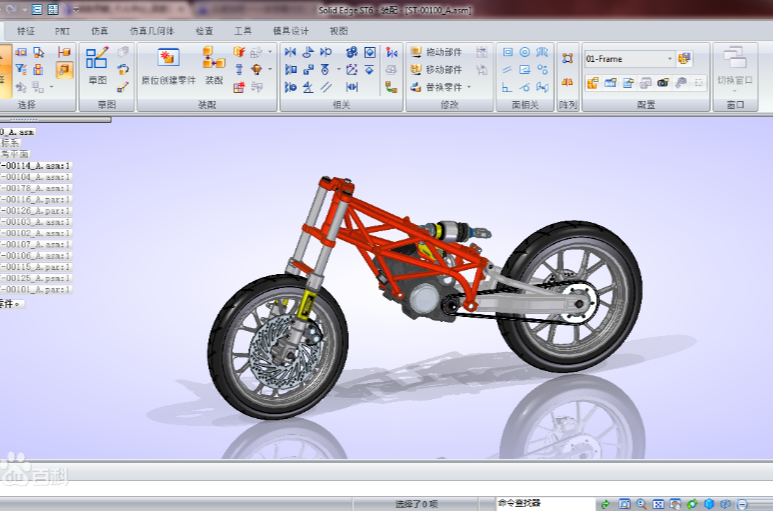Click the 拖动部件 command
This screenshot has height=511, width=773.
point(437,52)
